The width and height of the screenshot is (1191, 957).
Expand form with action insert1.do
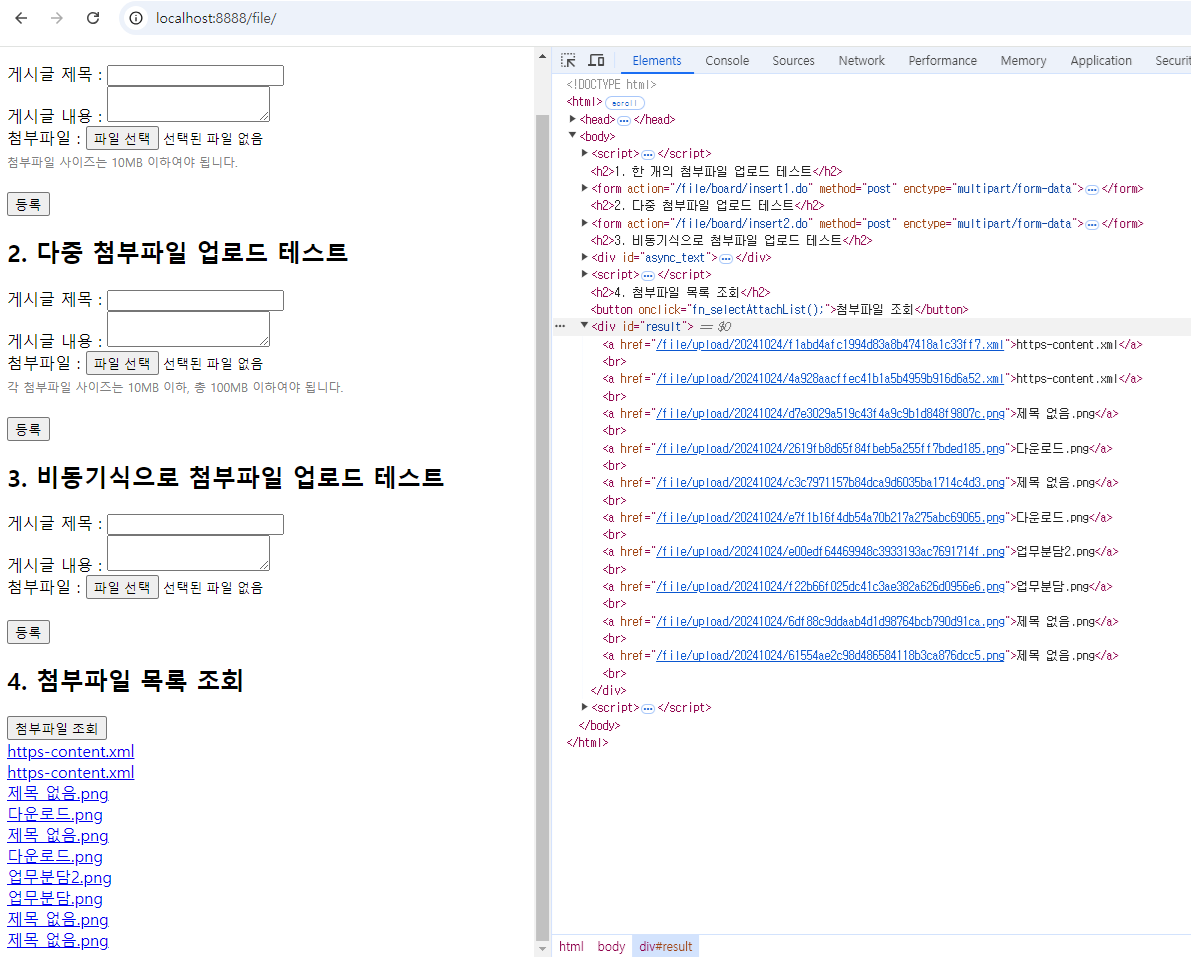coord(584,188)
